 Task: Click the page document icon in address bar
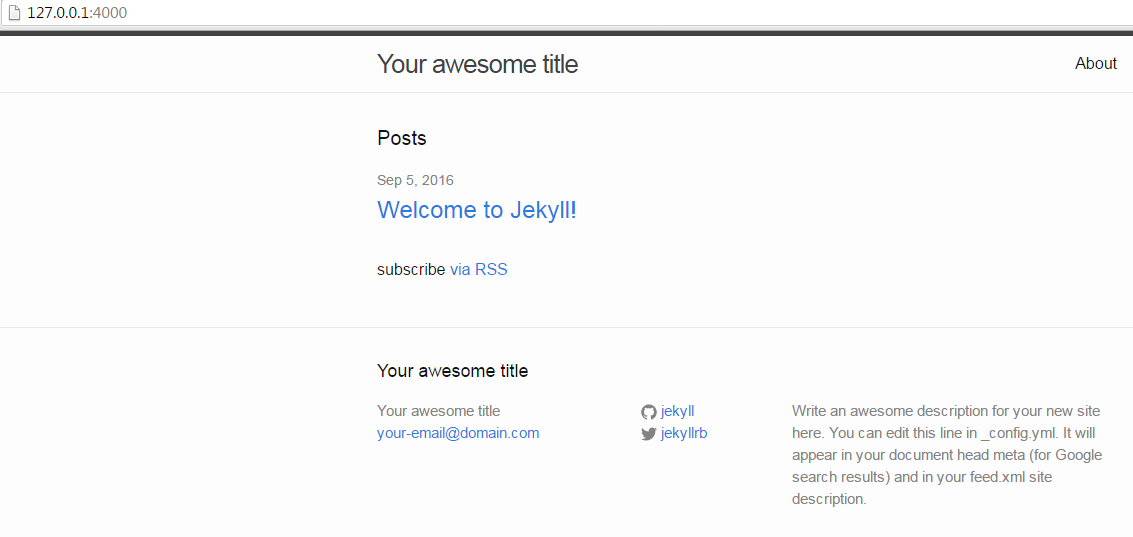tap(14, 13)
